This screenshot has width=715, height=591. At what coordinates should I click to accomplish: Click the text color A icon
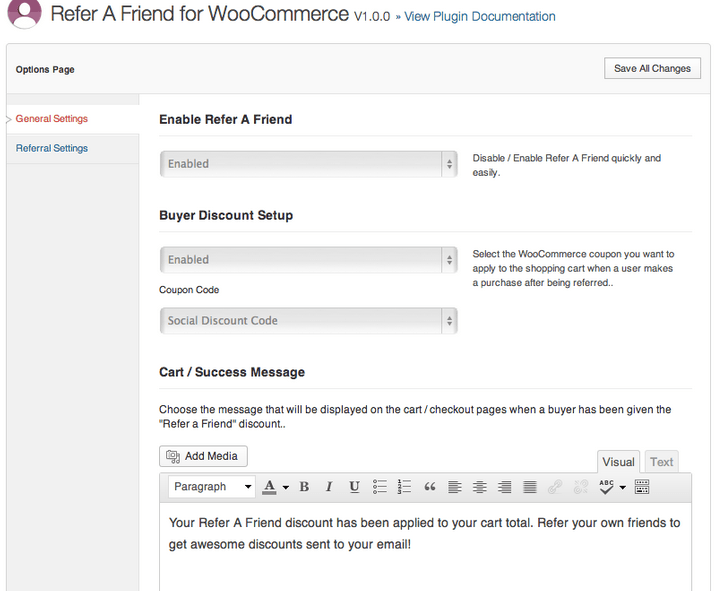[x=269, y=487]
